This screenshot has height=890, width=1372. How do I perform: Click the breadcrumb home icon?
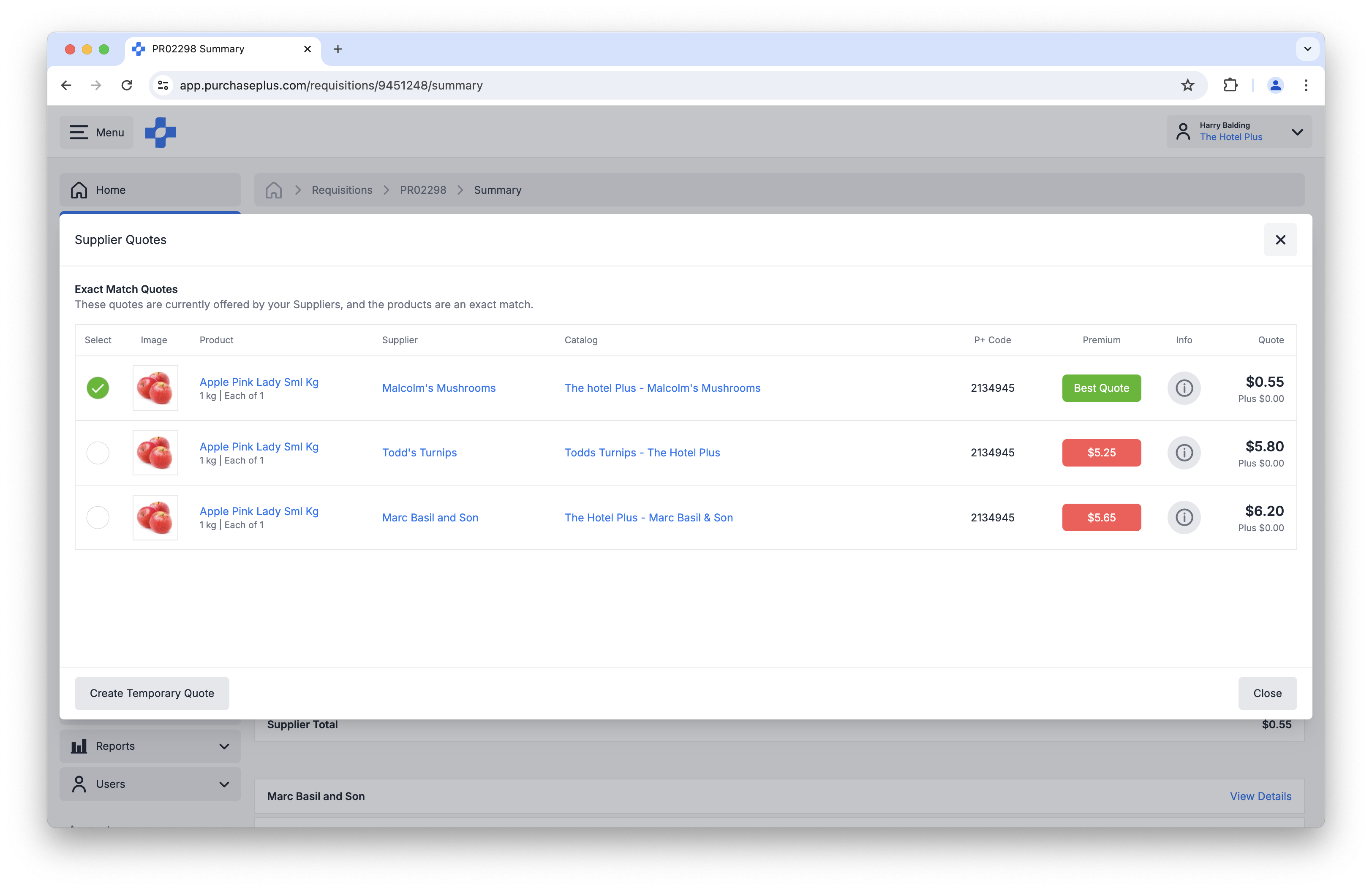(x=274, y=190)
